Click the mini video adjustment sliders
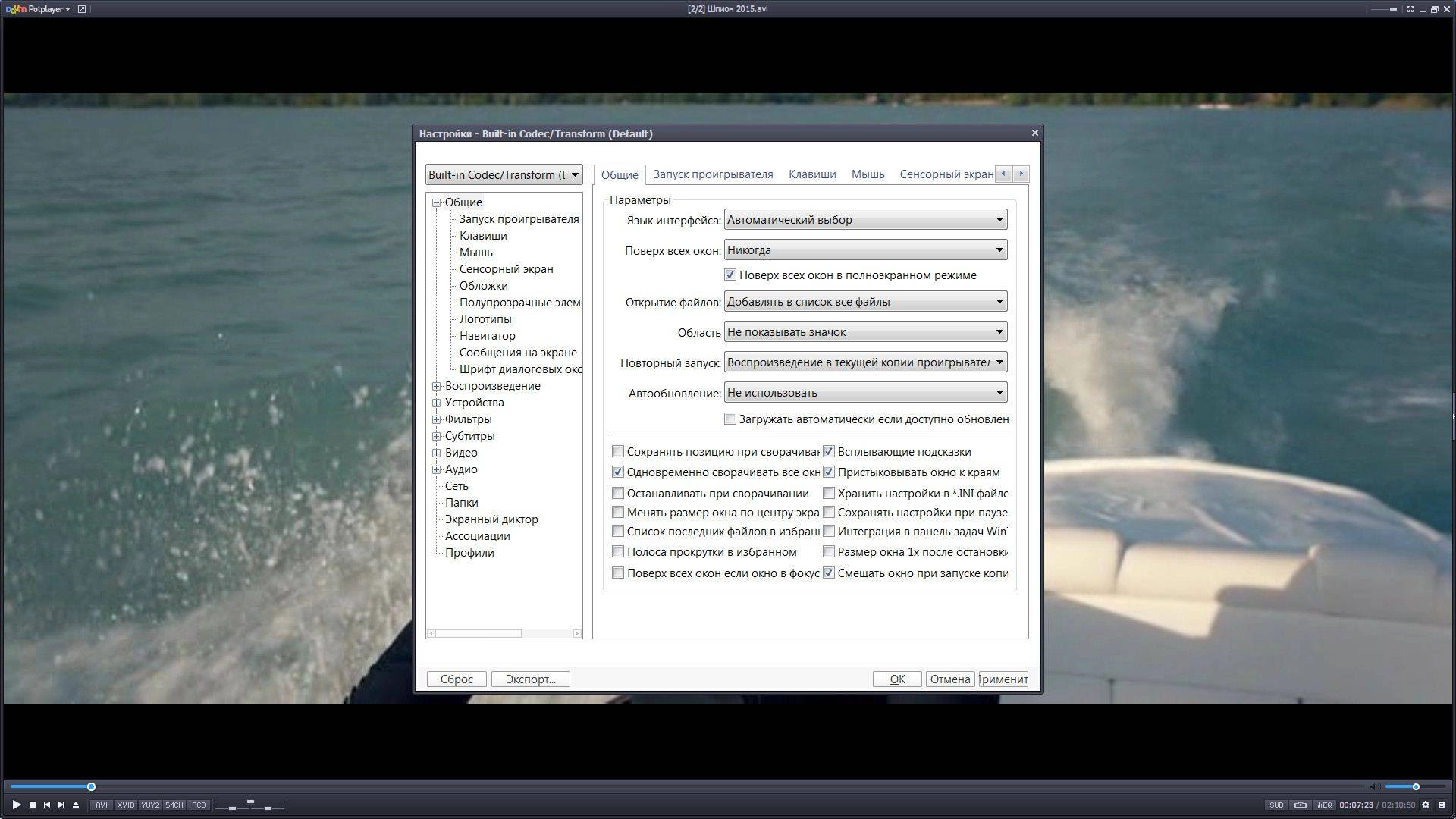 pyautogui.click(x=250, y=805)
